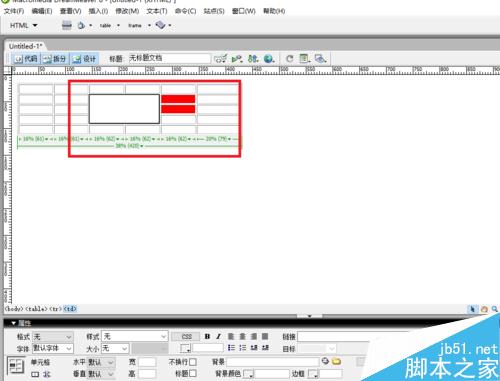Open the 背景颜色 color swatch

pyautogui.click(x=248, y=374)
